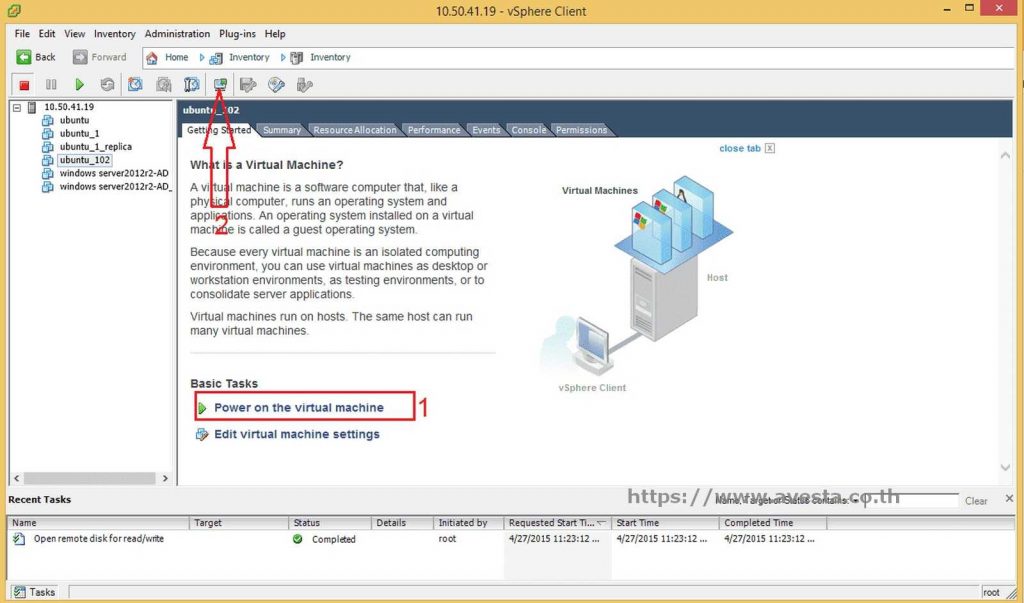Close the Recent Tasks panel
Viewport: 1024px width, 603px height.
(1009, 498)
